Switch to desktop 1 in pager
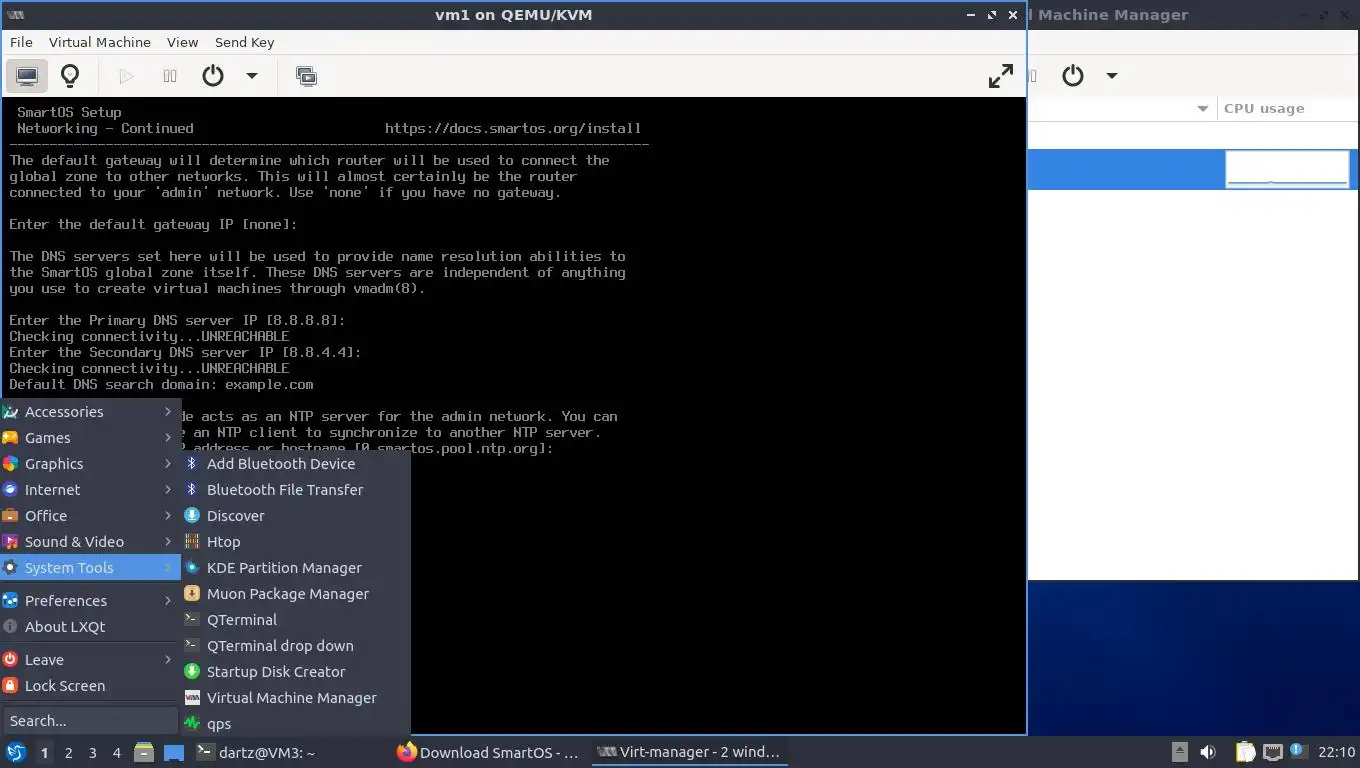 44,753
